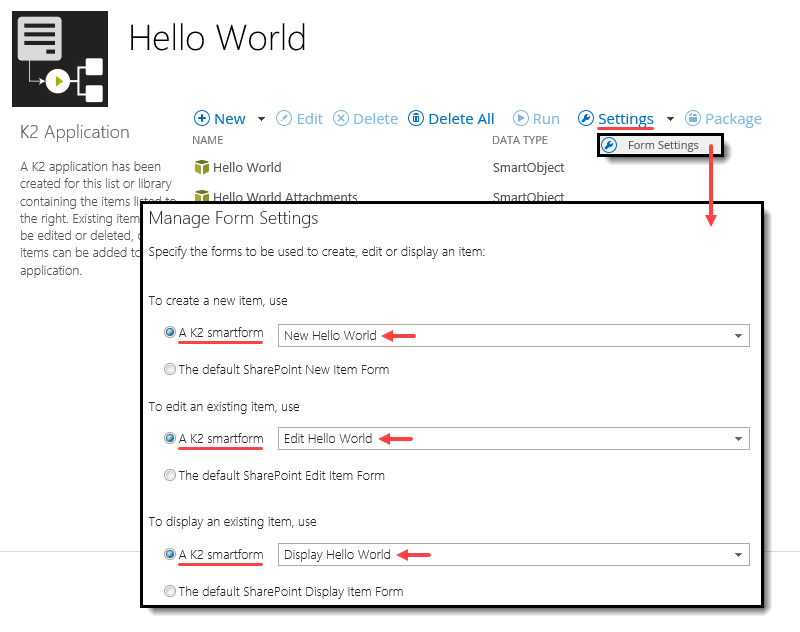Choose the default SharePoint Edit Item Form

170,475
